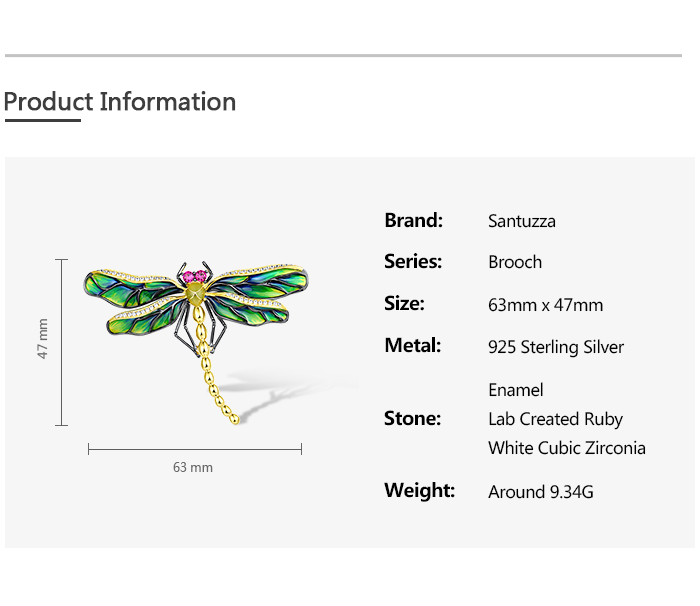The height and width of the screenshot is (606, 700).
Task: Click the Santuzza brand name
Action: coord(521,221)
